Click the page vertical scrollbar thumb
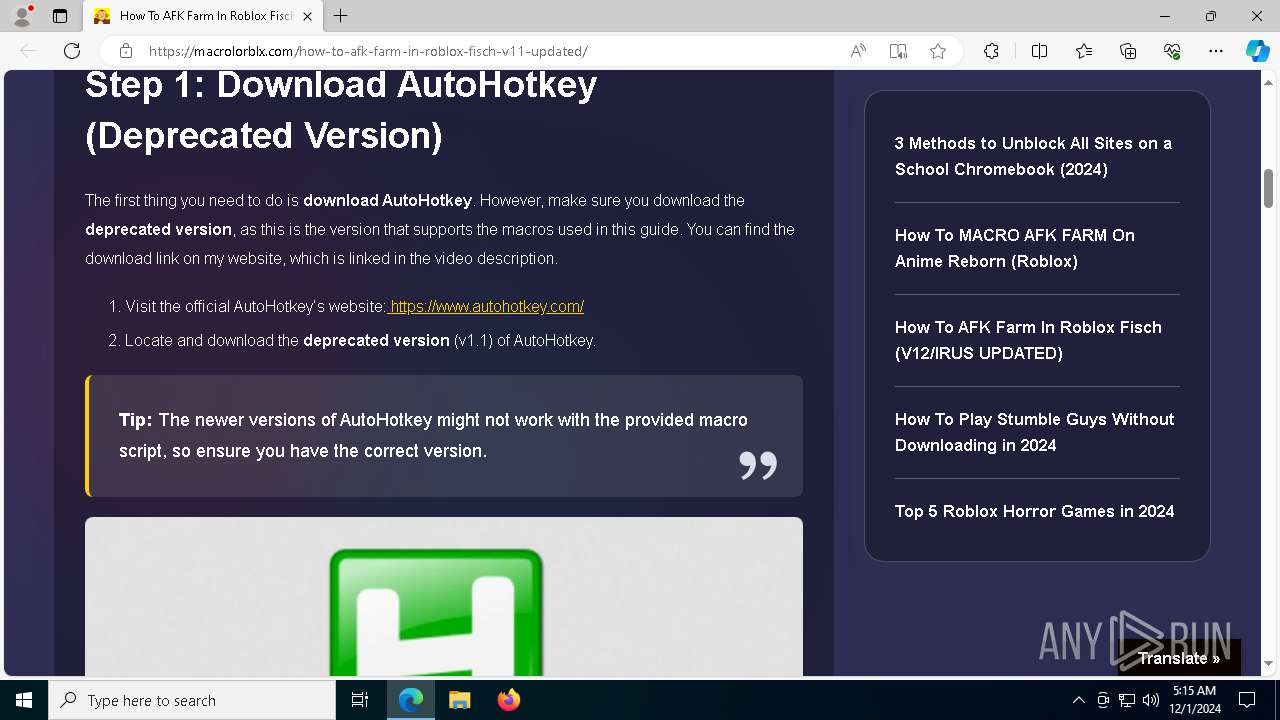This screenshot has height=720, width=1280. tap(1268, 188)
